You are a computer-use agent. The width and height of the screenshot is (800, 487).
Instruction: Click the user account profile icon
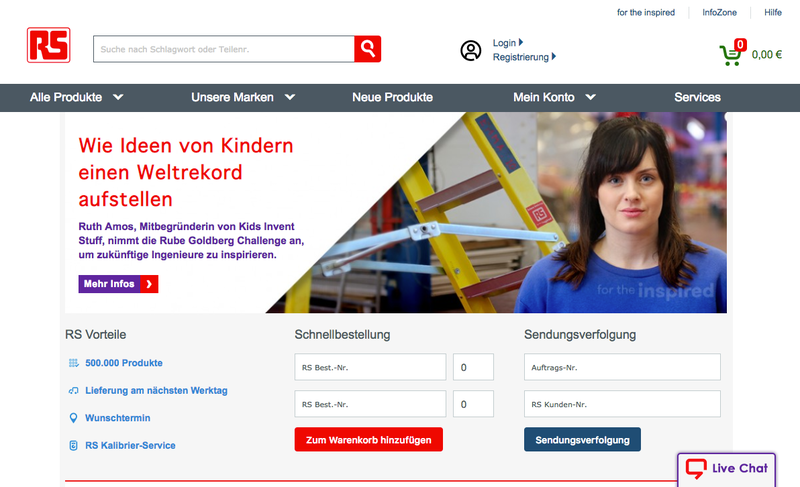tap(470, 50)
